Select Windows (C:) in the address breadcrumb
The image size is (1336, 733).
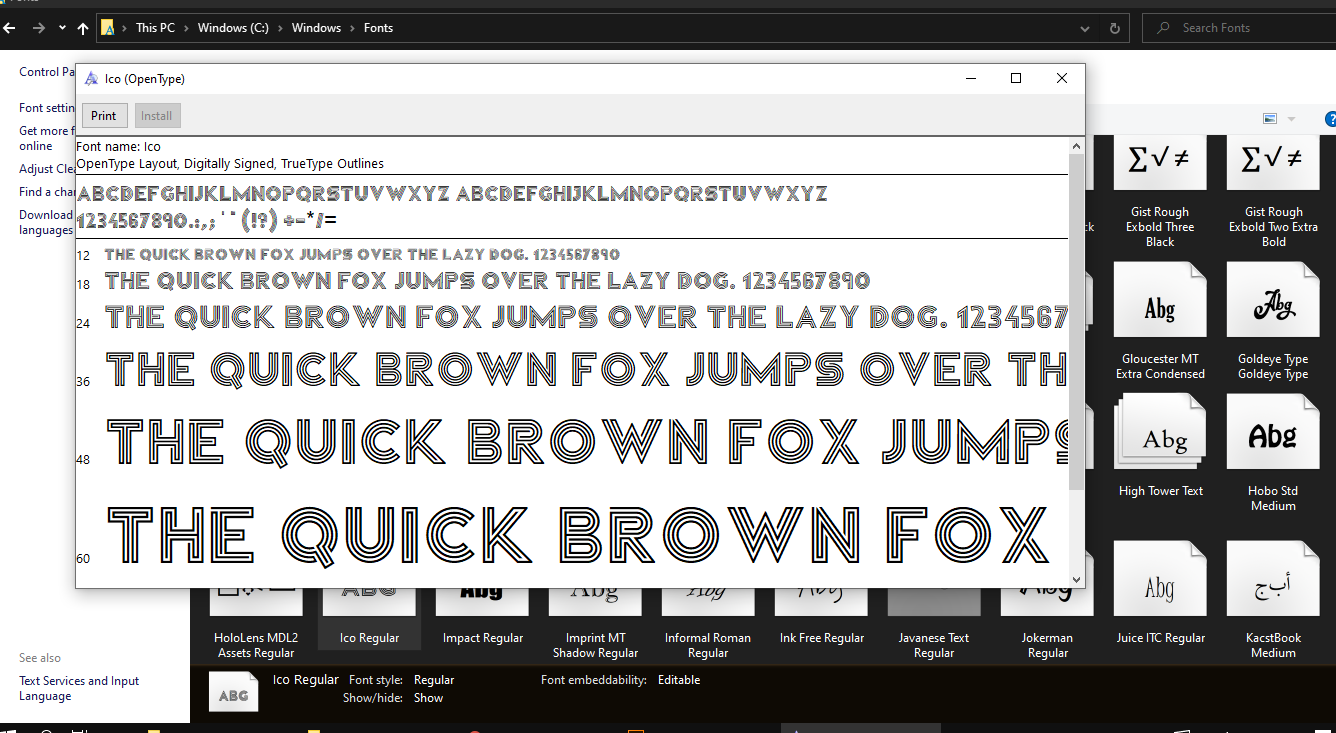coord(231,28)
